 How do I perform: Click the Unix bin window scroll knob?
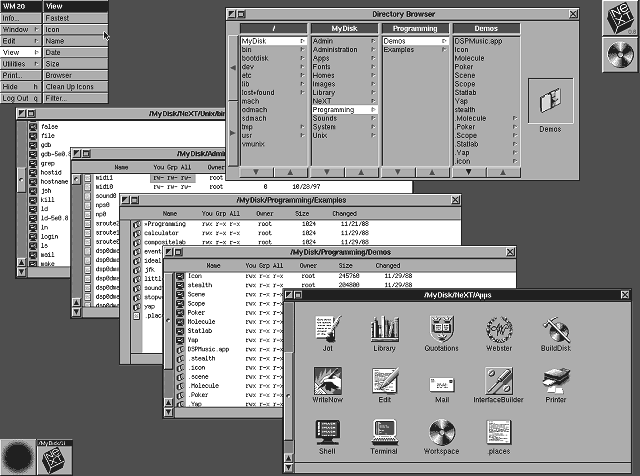[x=21, y=179]
